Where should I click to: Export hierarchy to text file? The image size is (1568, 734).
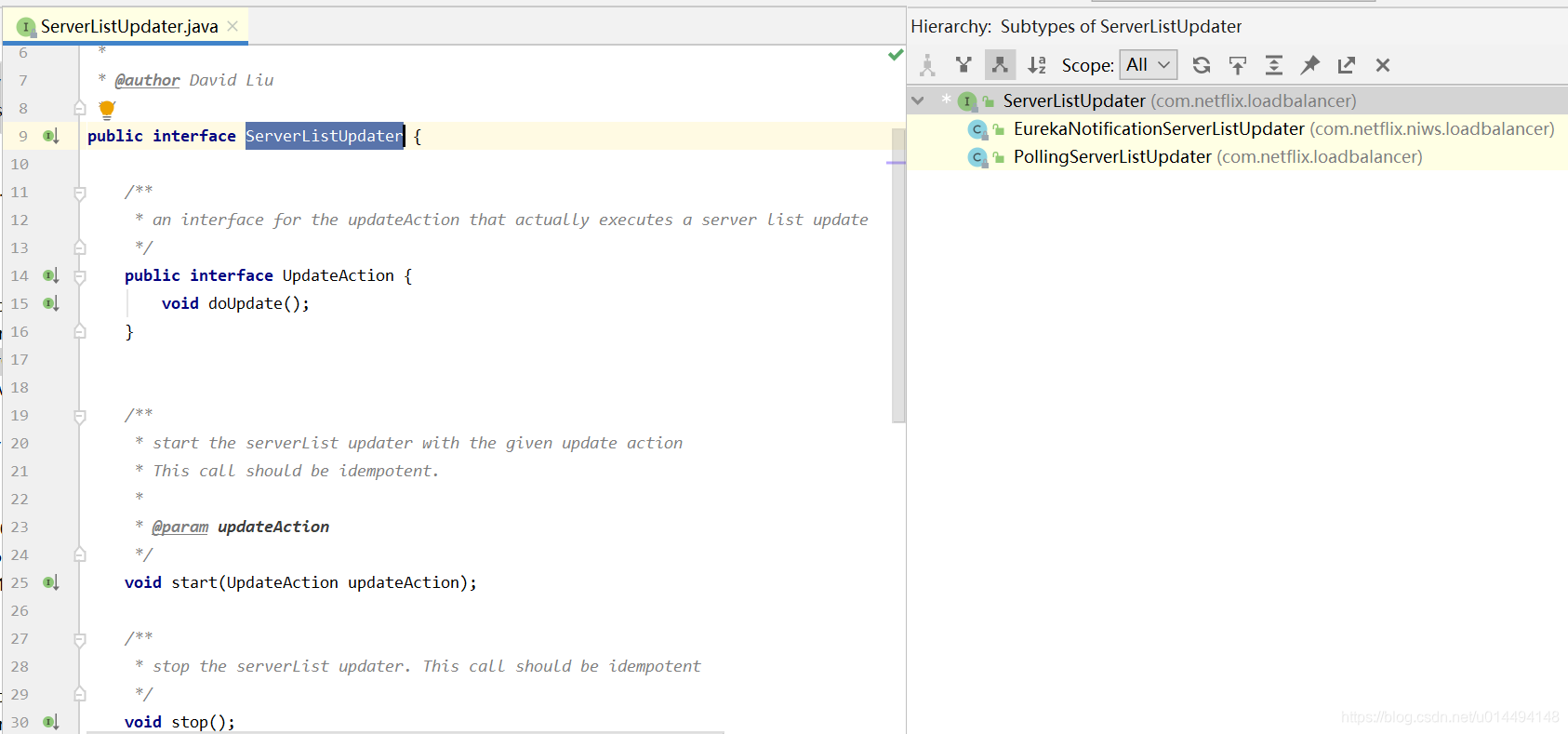coord(1346,65)
